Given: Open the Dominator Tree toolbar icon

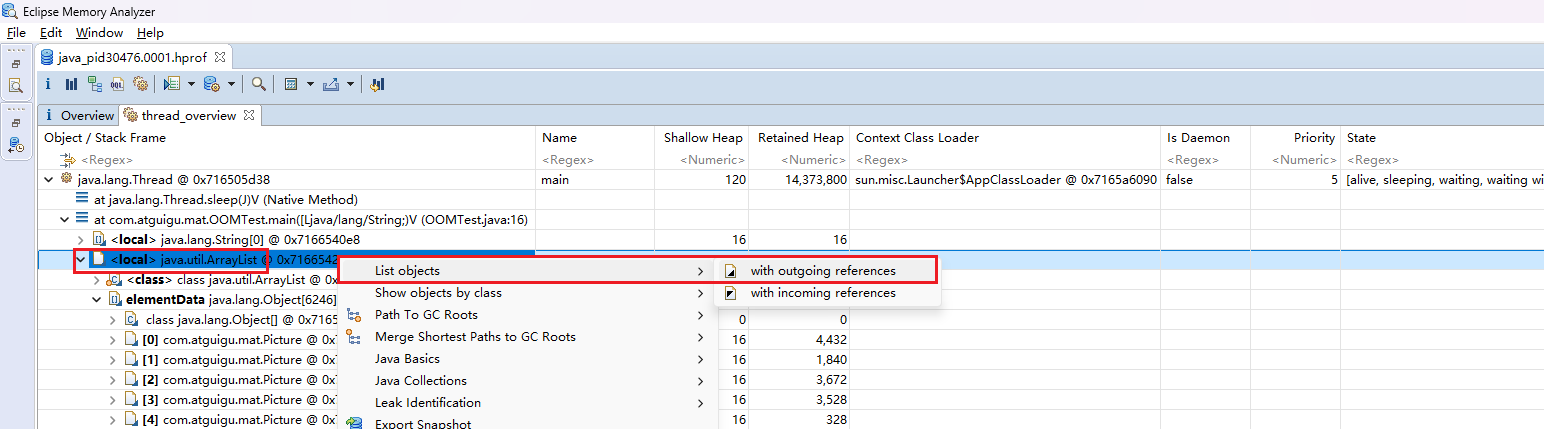Looking at the screenshot, I should (95, 85).
